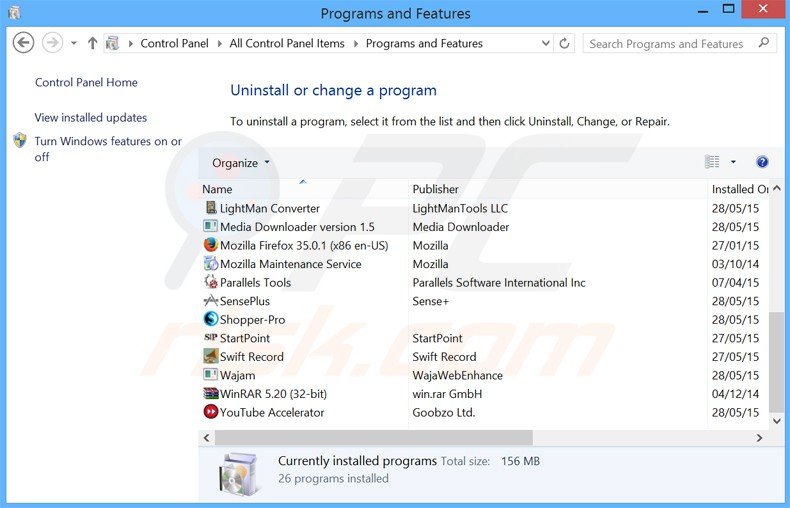Click the Forward navigation arrow
The width and height of the screenshot is (790, 508).
[x=52, y=43]
